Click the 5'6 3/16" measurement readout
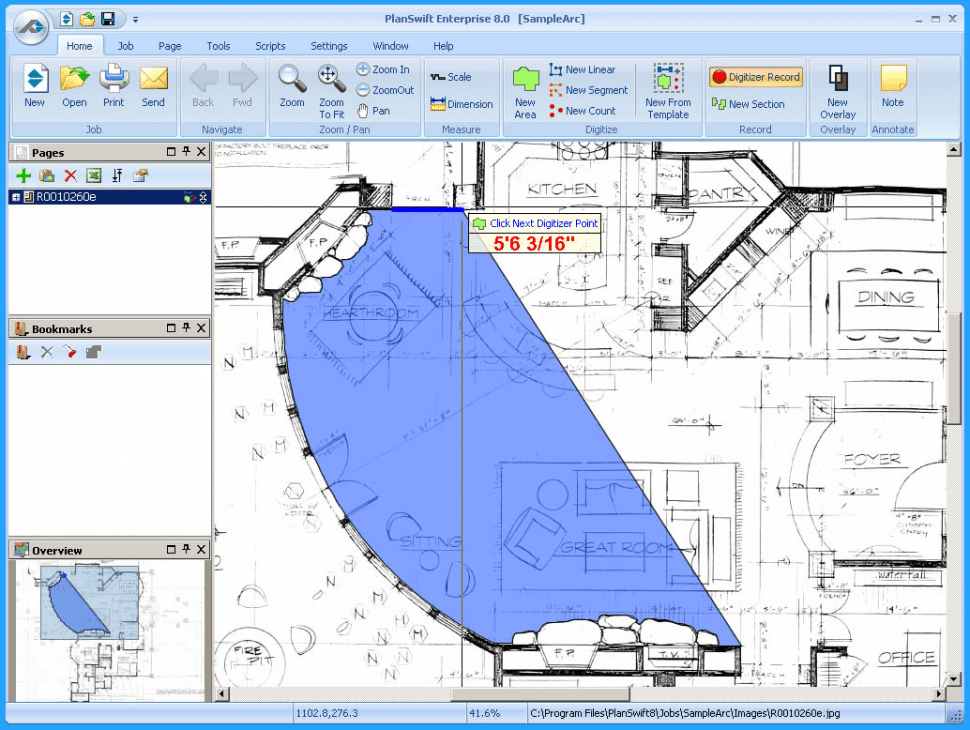The height and width of the screenshot is (730, 970). [534, 243]
